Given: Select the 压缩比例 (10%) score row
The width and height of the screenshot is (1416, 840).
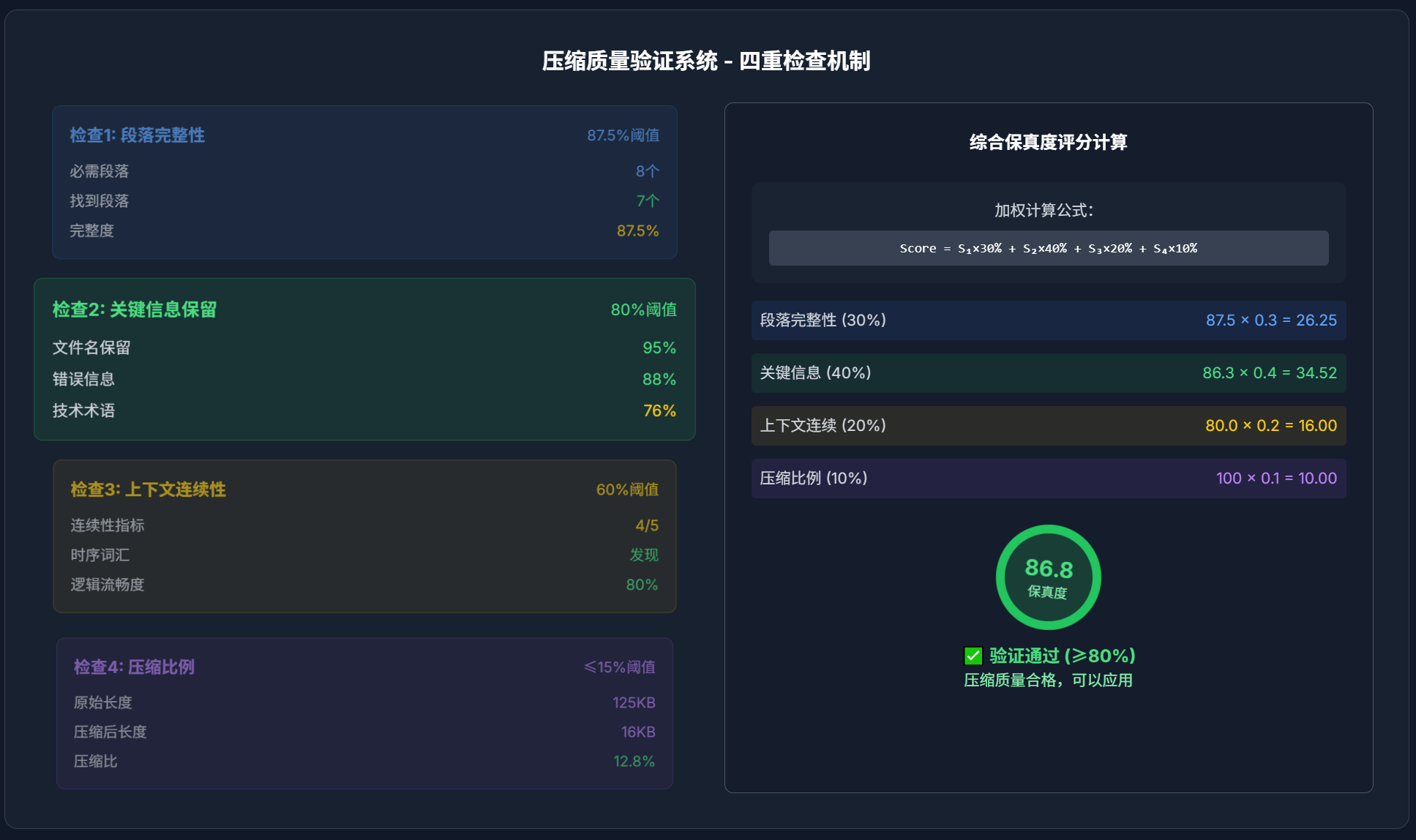Looking at the screenshot, I should tap(1048, 479).
